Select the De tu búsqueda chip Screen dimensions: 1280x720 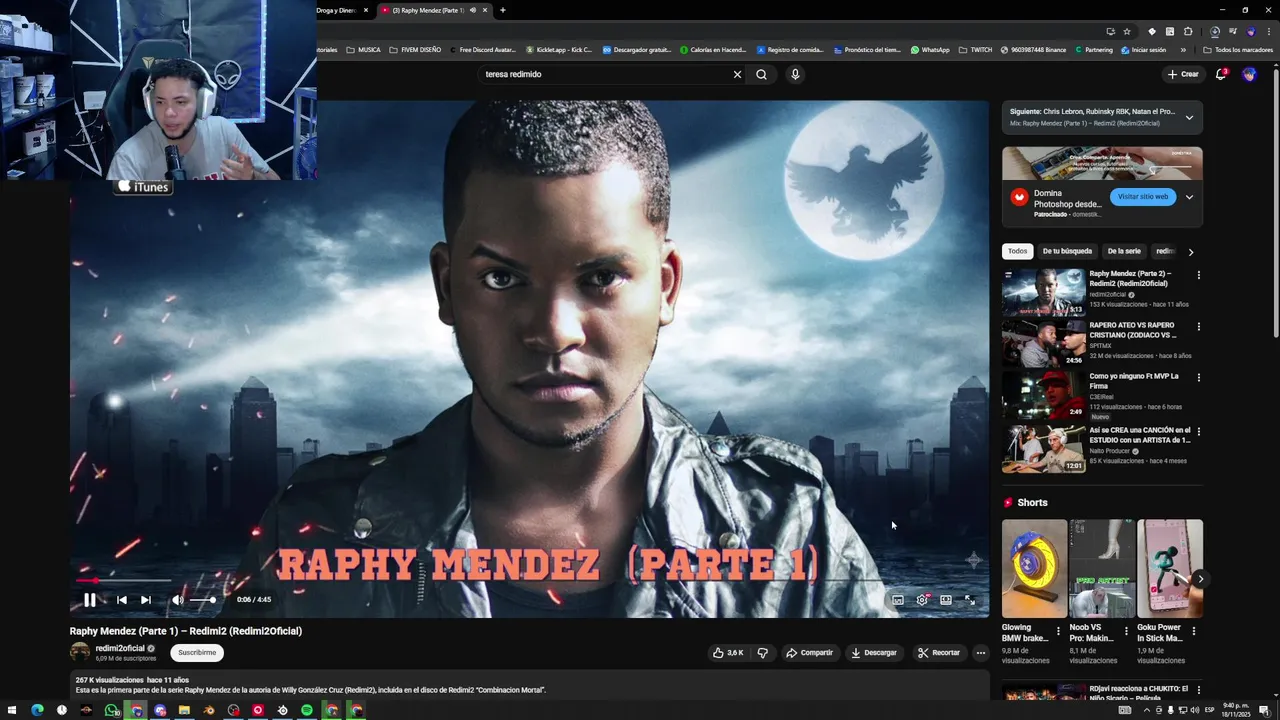[1067, 251]
